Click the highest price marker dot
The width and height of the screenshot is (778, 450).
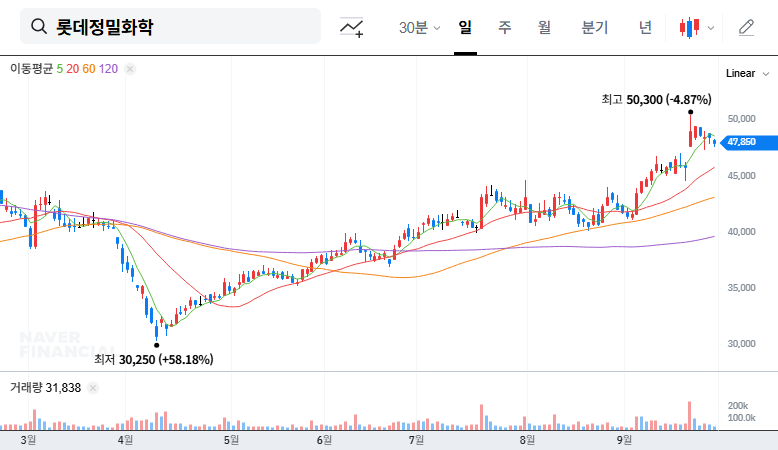click(691, 113)
